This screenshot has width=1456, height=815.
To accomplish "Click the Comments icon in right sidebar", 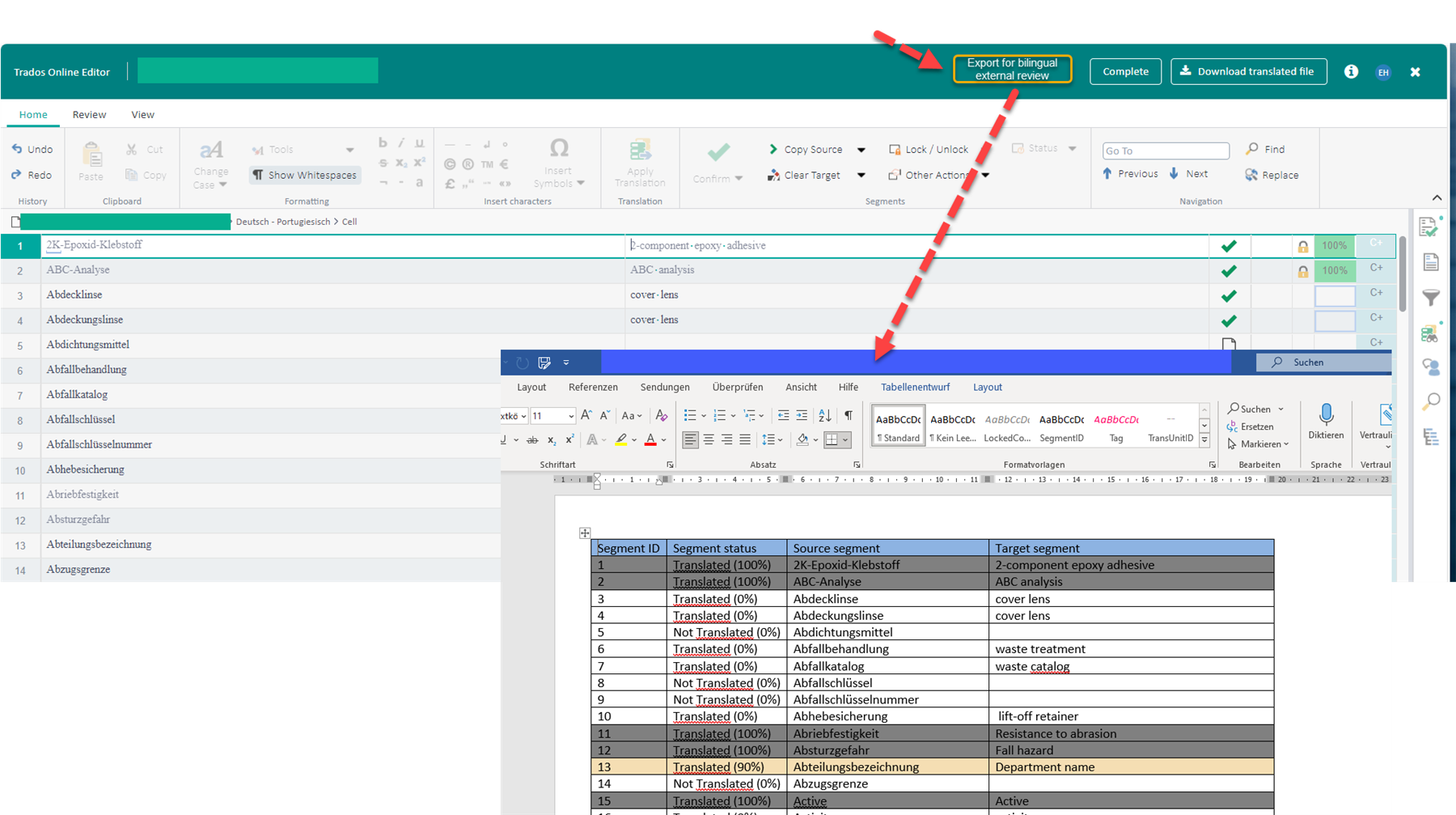I will [1431, 365].
